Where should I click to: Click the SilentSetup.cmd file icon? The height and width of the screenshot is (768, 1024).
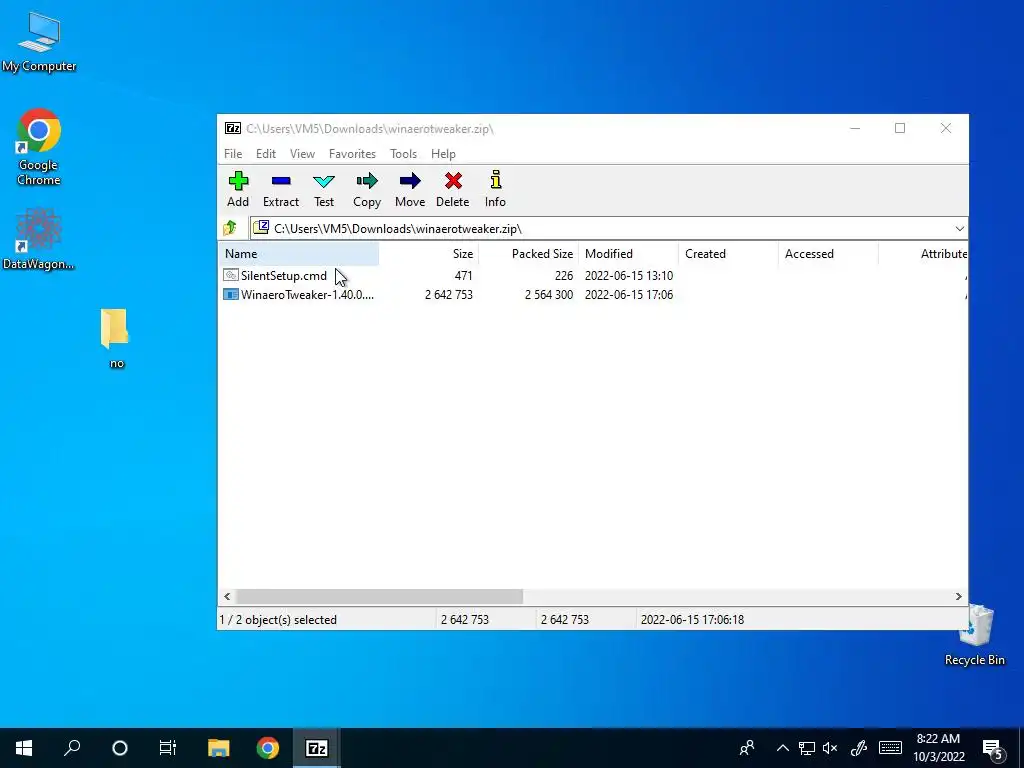coord(231,276)
